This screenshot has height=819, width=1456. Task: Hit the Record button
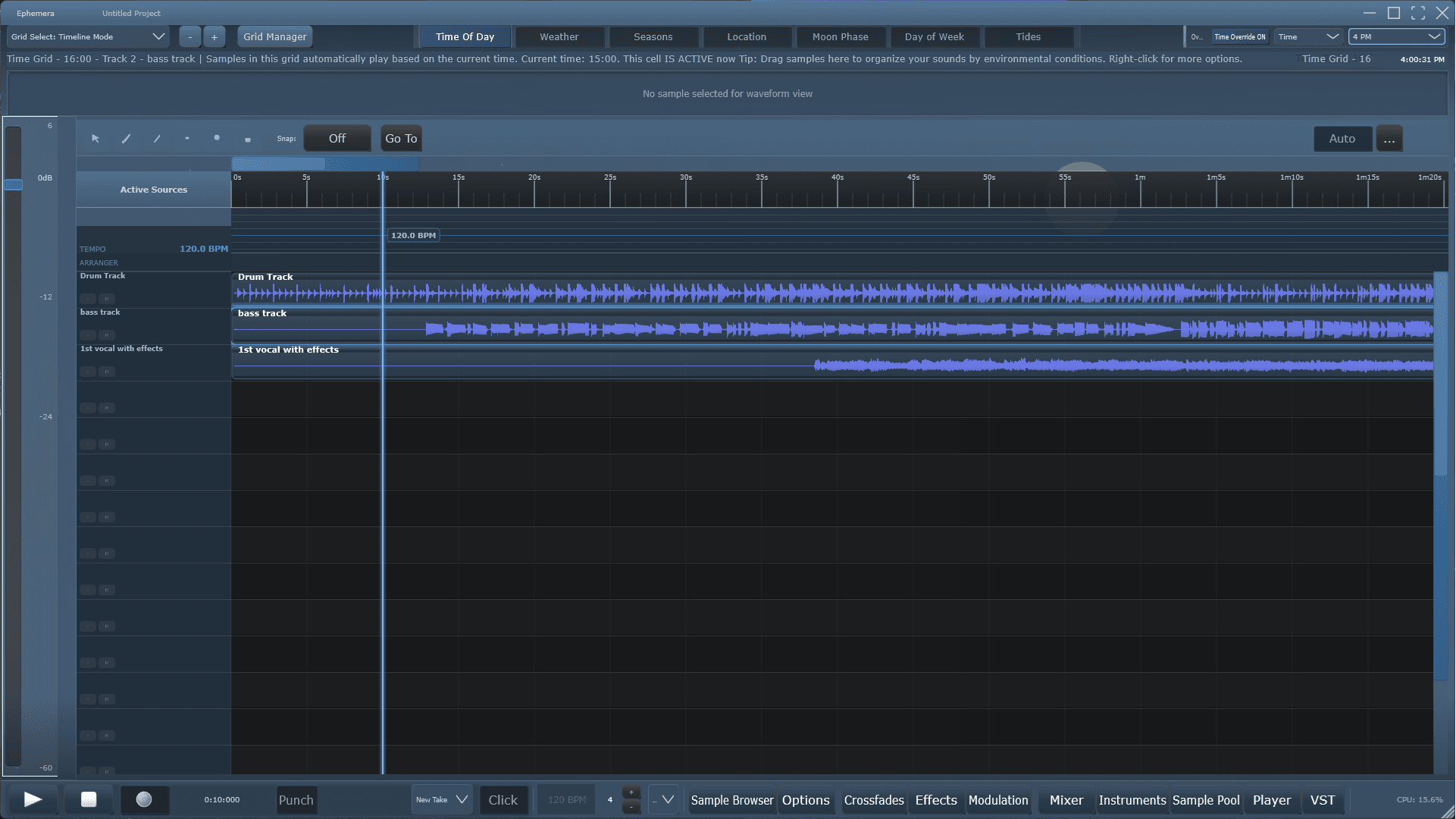tap(144, 800)
